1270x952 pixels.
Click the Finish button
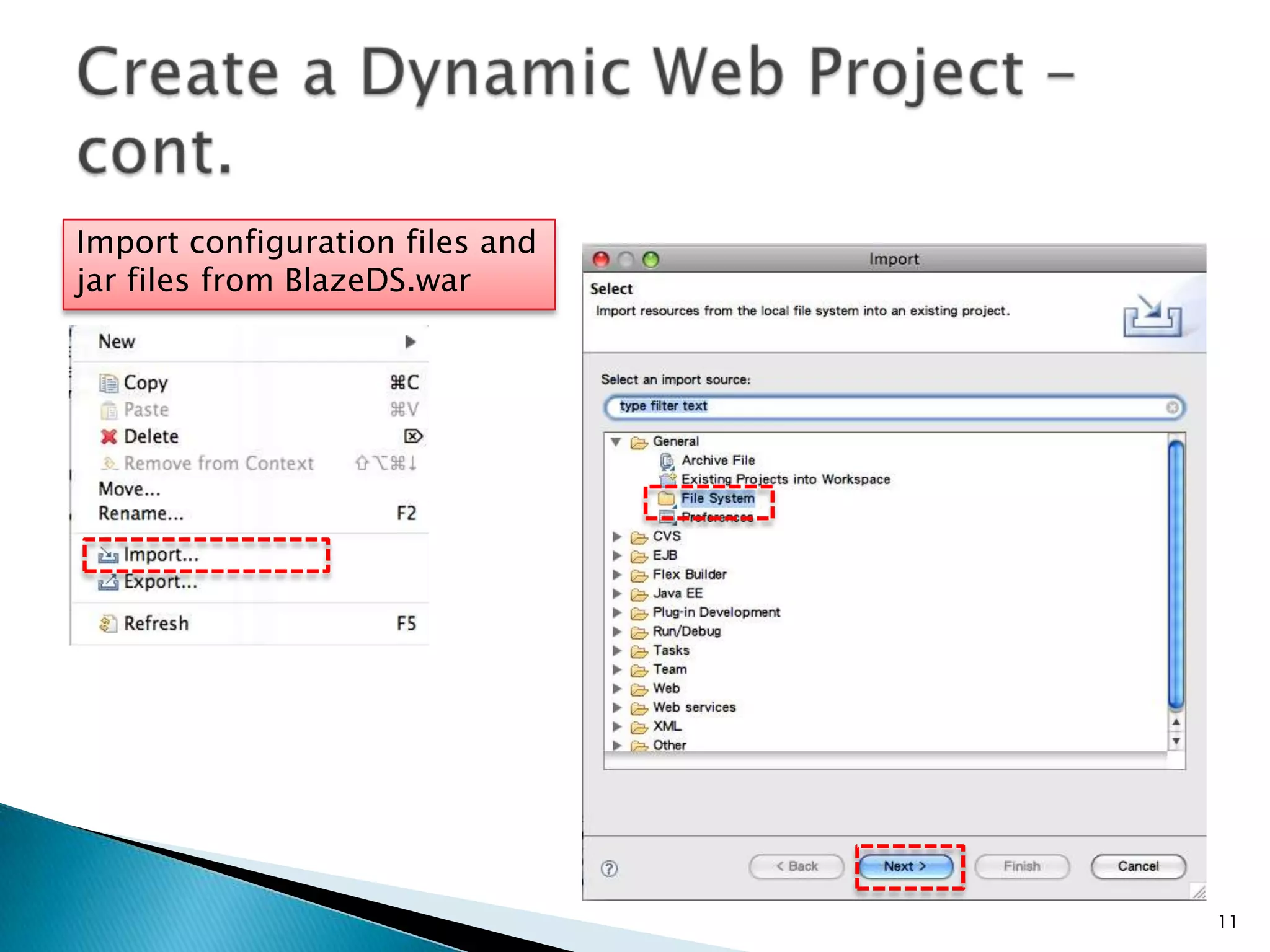1022,866
